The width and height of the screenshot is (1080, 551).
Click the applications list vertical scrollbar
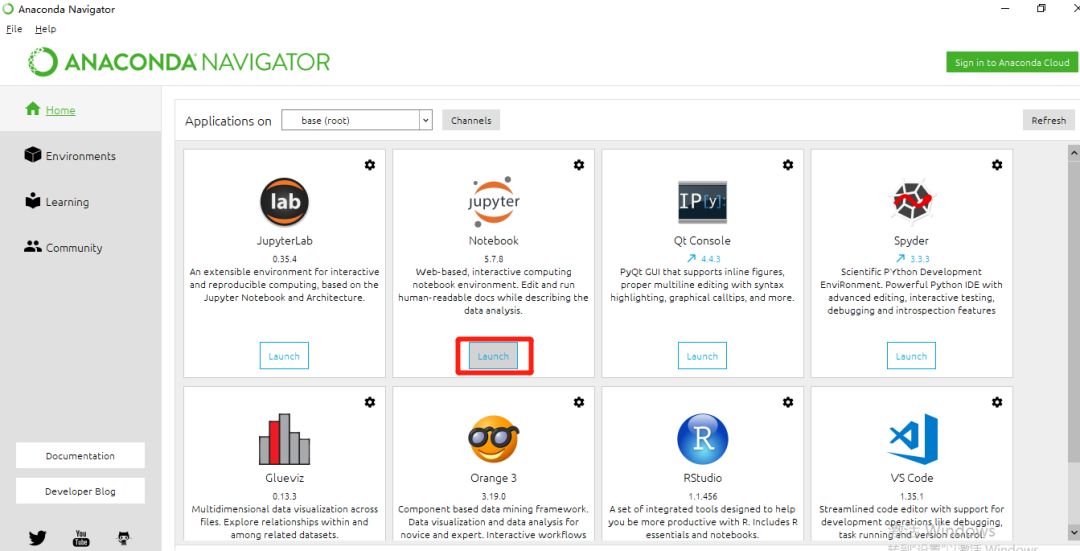(1074, 310)
